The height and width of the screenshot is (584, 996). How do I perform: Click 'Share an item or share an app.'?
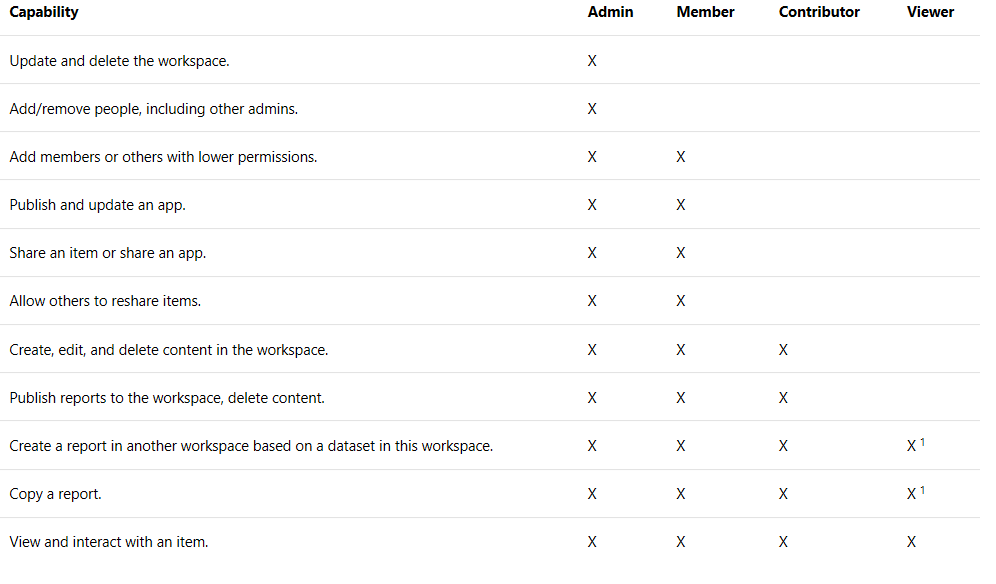tap(107, 253)
